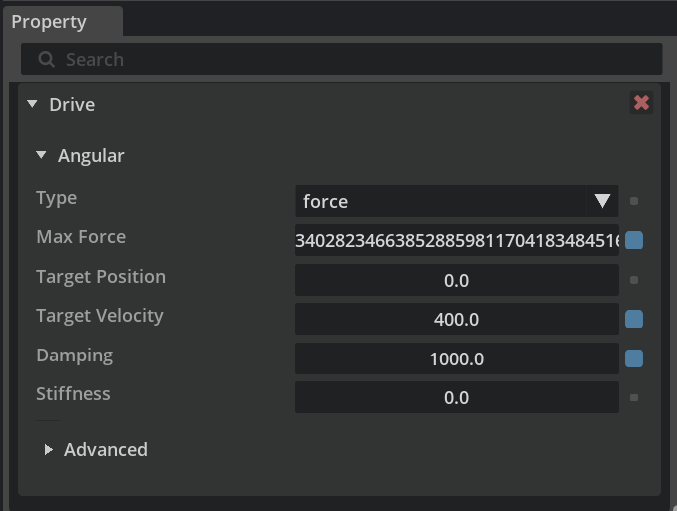Remove Drive section with red X
677x511 pixels.
pyautogui.click(x=642, y=103)
